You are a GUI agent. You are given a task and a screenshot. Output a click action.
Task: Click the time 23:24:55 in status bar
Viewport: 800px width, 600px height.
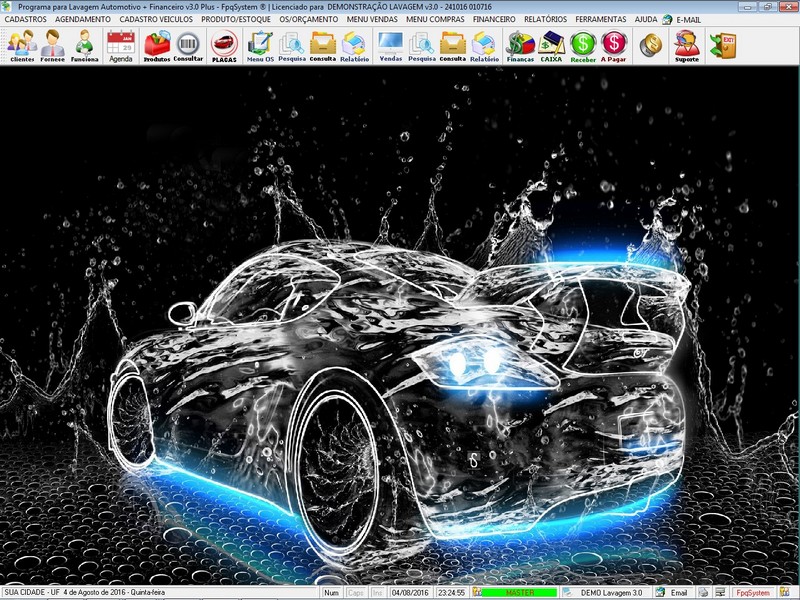tap(451, 593)
